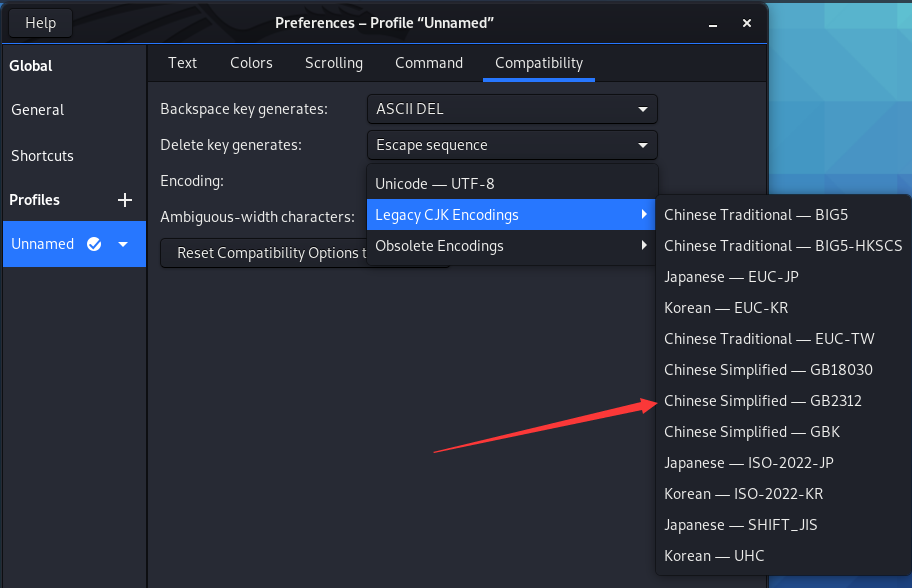Choose Chinese Traditional — BIG5-HKSCS

pyautogui.click(x=783, y=246)
